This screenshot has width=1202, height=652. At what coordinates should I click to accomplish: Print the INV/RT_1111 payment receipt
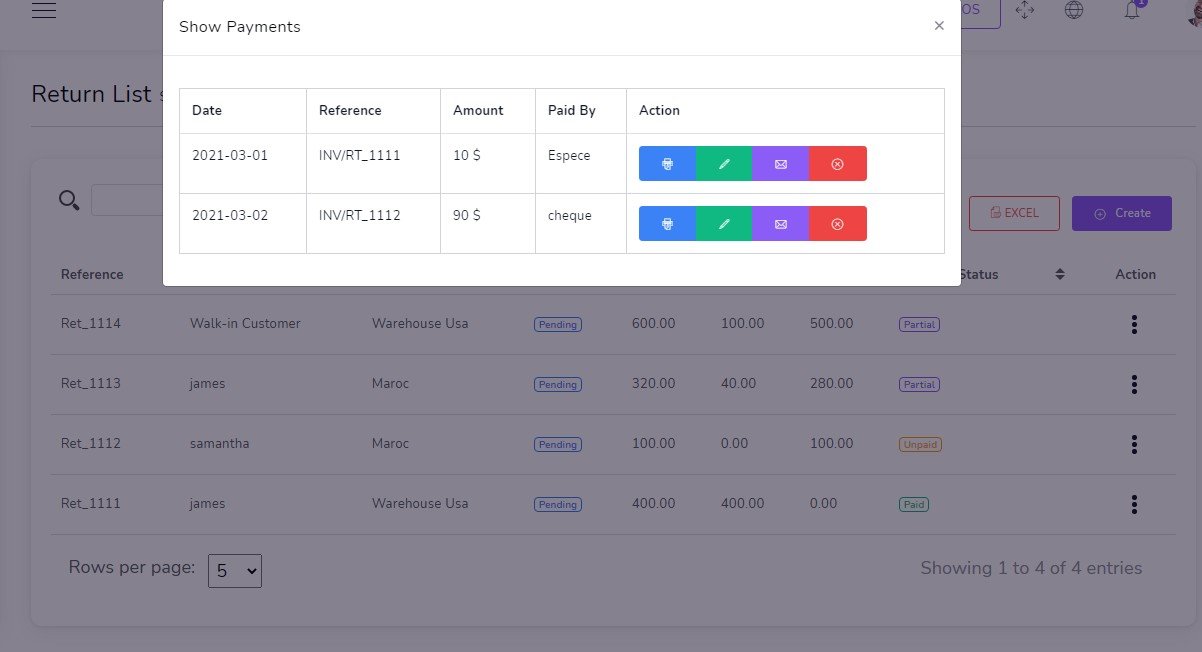point(667,164)
